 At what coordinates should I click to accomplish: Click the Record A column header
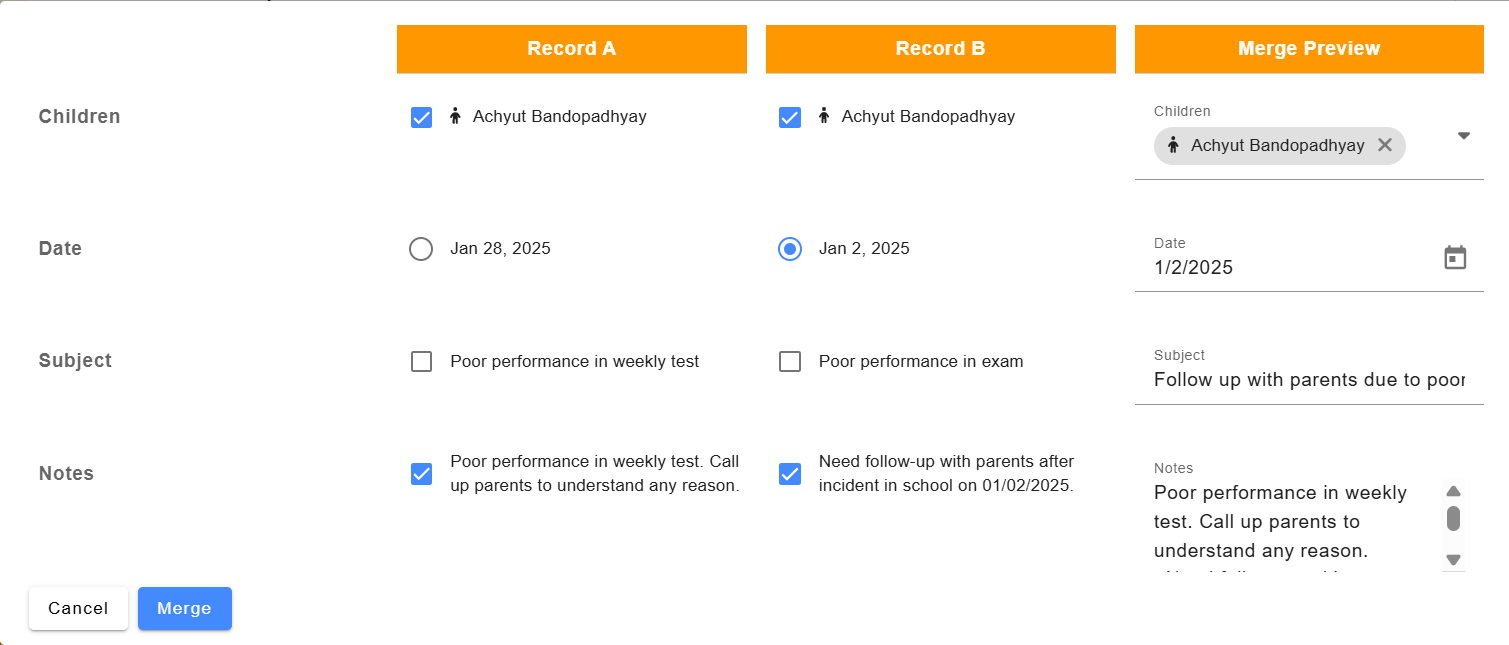click(x=571, y=48)
